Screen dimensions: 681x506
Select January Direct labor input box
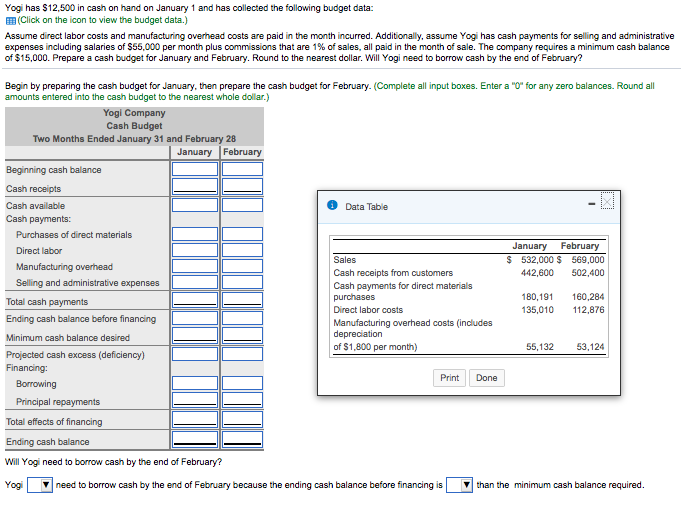coord(195,250)
